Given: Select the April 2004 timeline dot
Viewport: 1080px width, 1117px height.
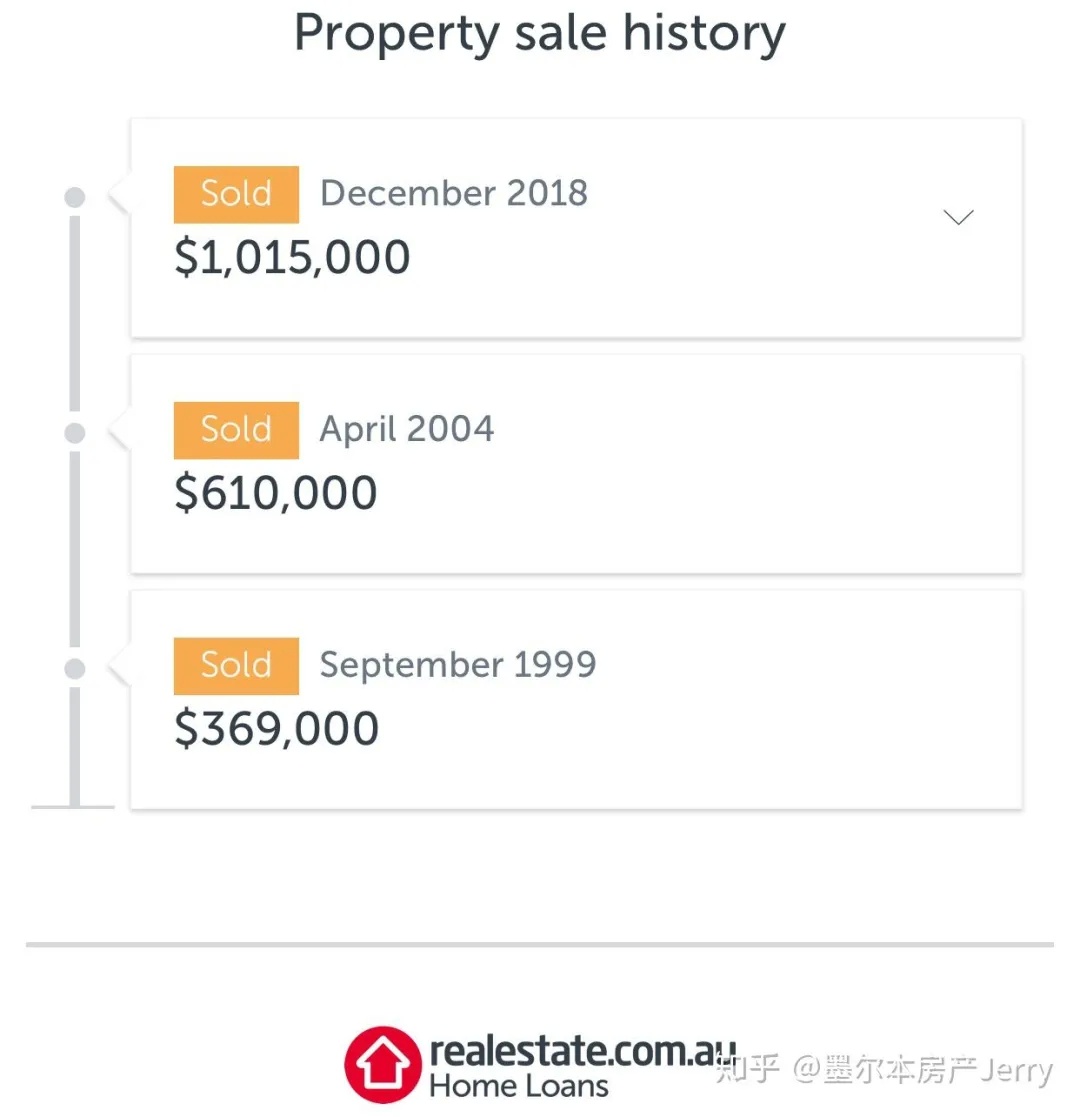Looking at the screenshot, I should [75, 433].
